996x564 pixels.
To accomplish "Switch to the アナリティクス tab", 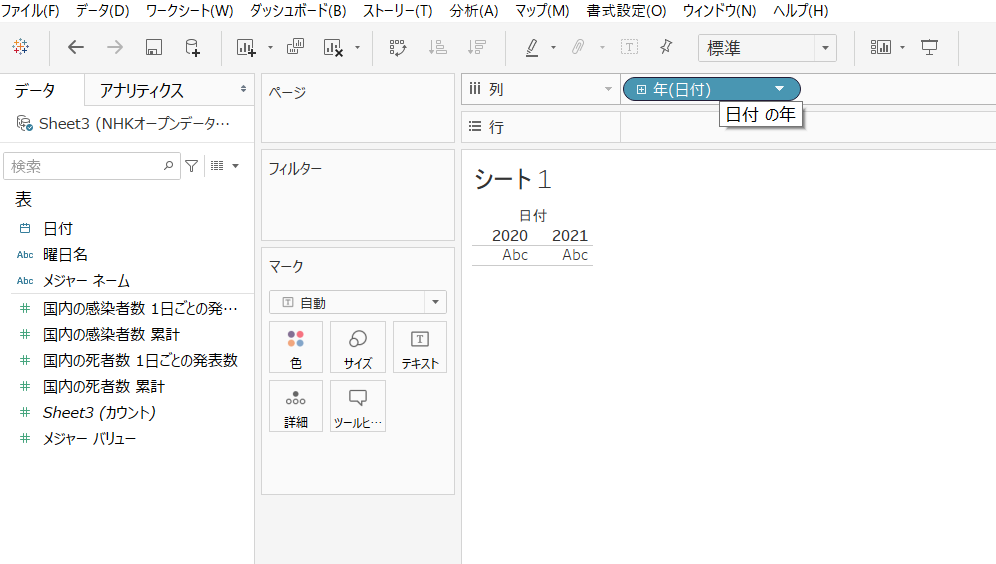I will point(142,90).
